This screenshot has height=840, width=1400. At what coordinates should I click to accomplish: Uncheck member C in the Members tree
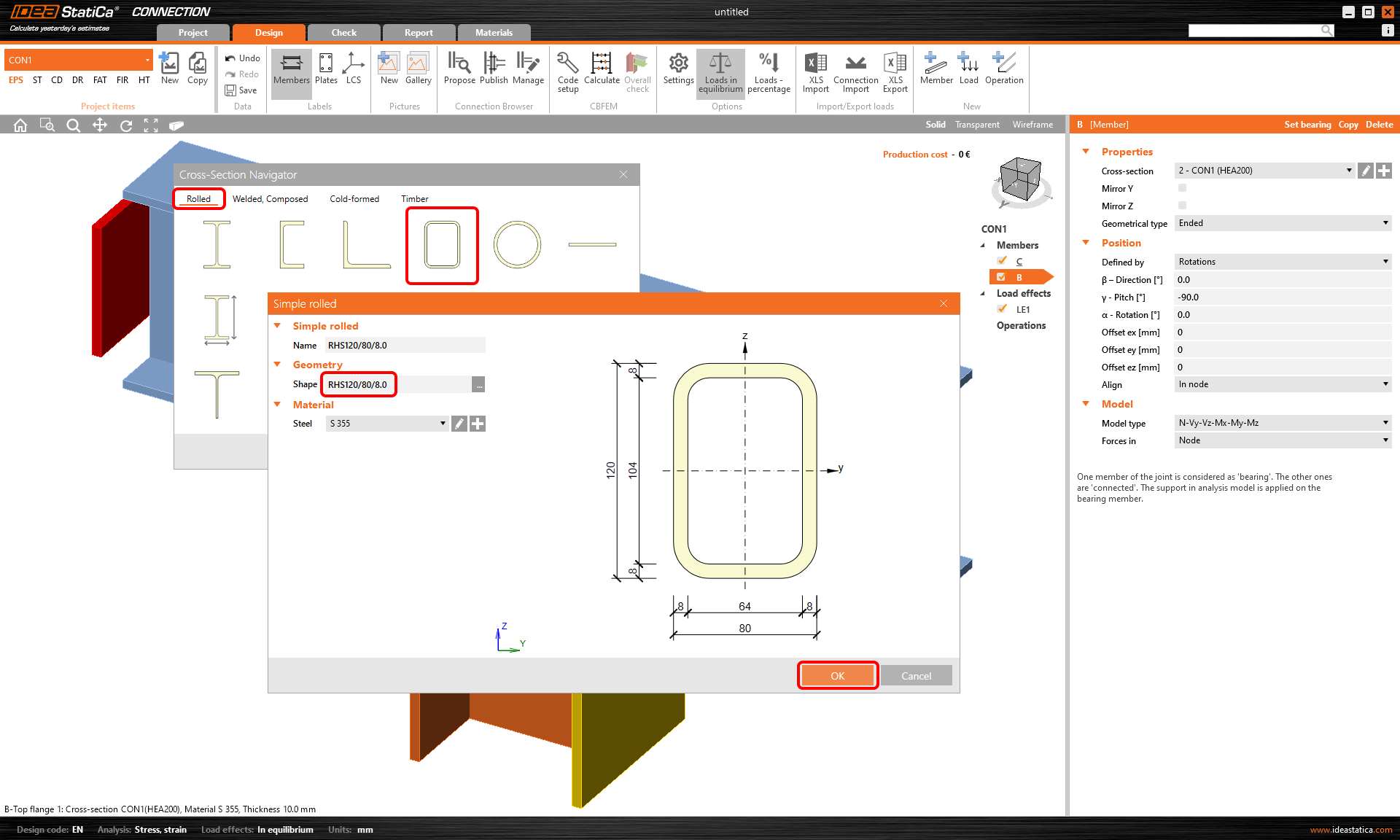[x=1003, y=260]
